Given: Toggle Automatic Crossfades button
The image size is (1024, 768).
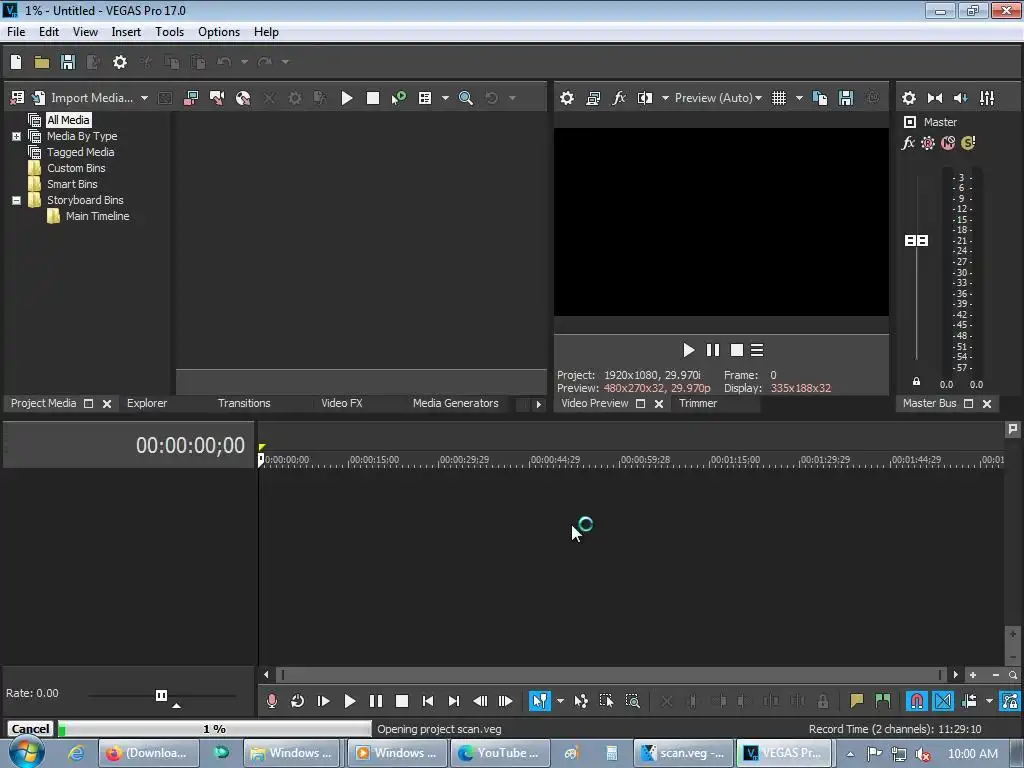Looking at the screenshot, I should (943, 701).
